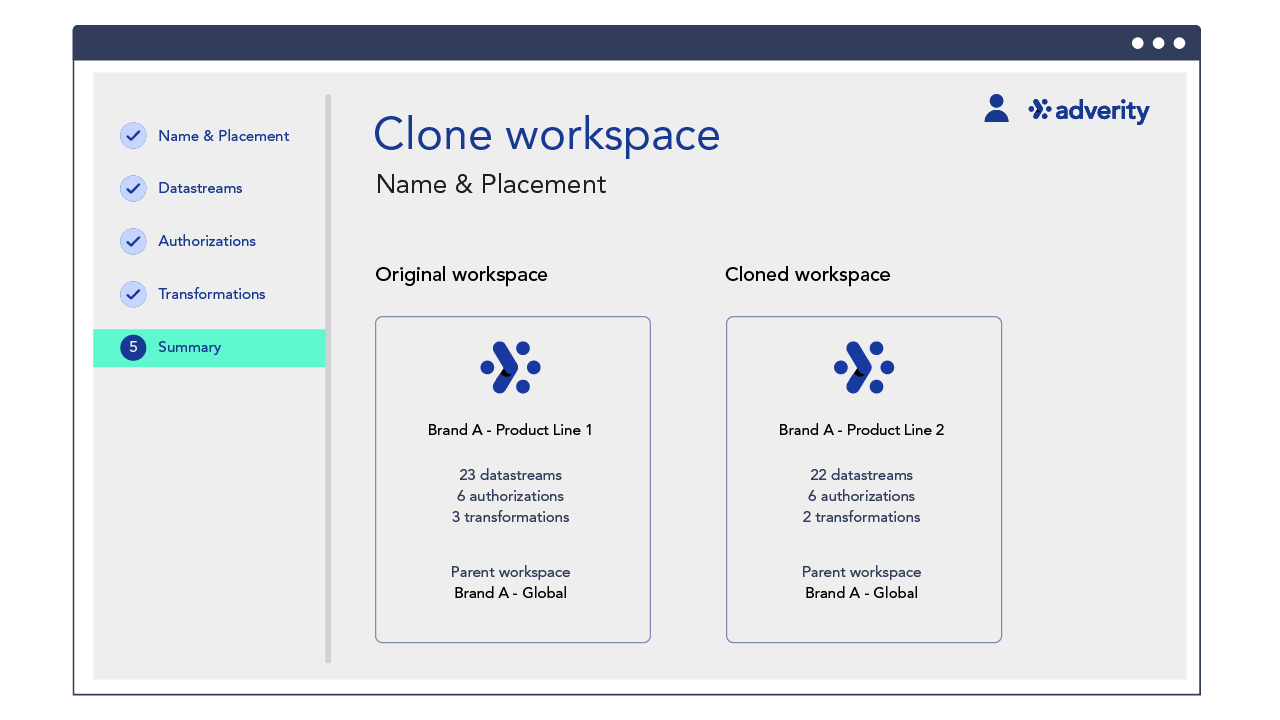Image resolution: width=1280 pixels, height=720 pixels.
Task: Select Brand A - Product Line 1 title
Action: pos(510,430)
